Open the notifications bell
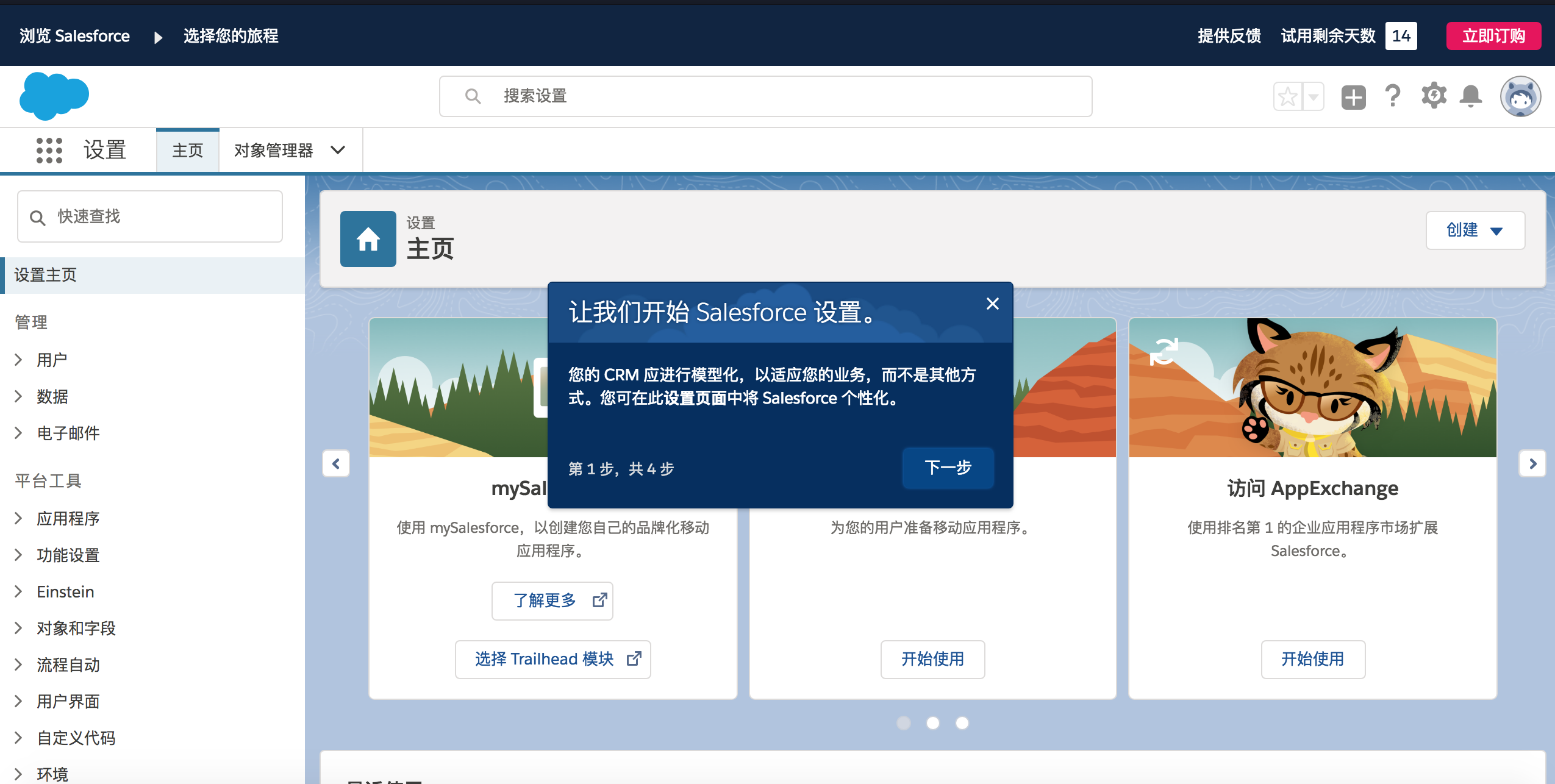 point(1471,96)
